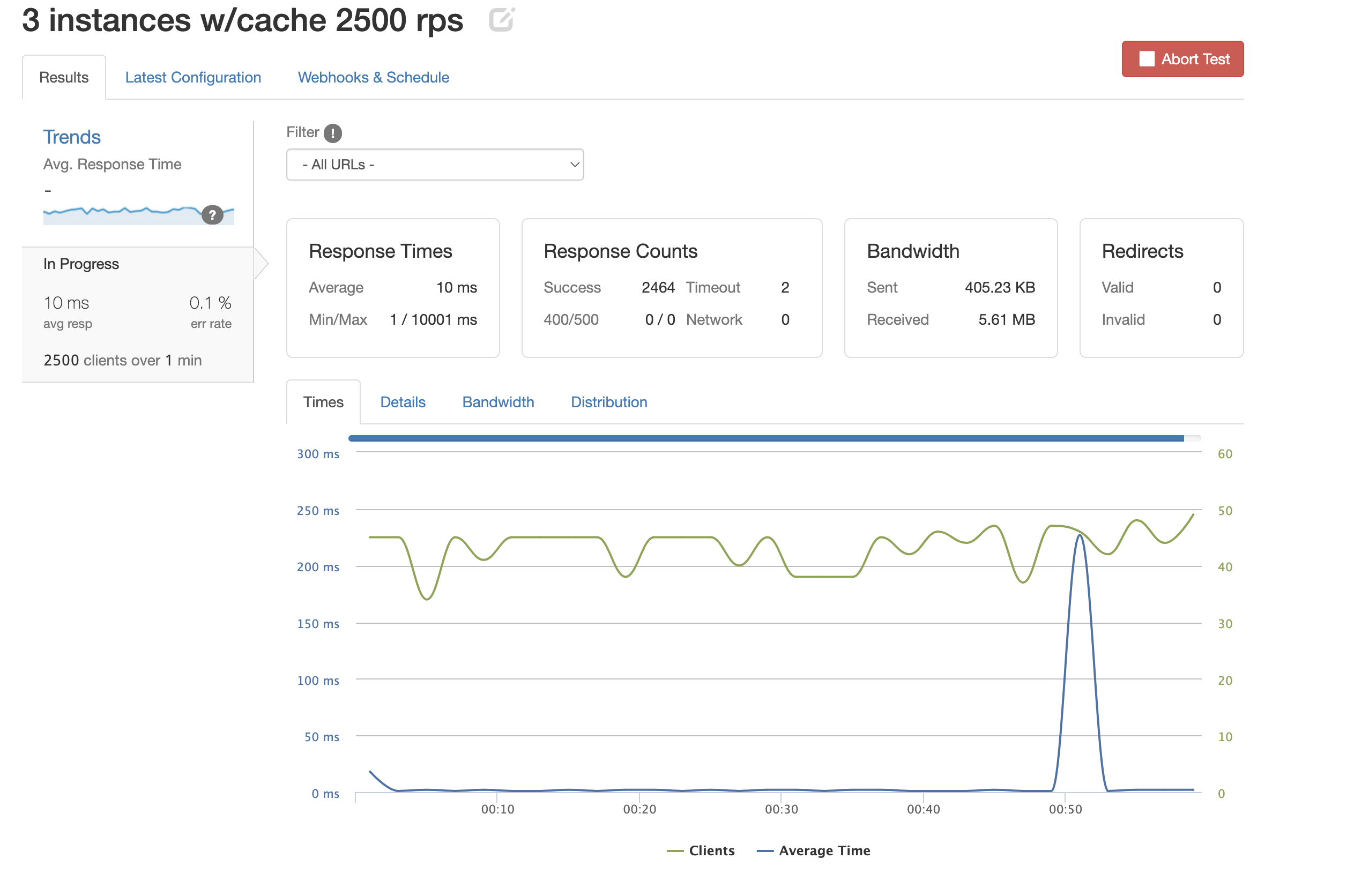Image resolution: width=1369 pixels, height=896 pixels.
Task: Switch to the Latest Configuration tab
Action: 192,78
